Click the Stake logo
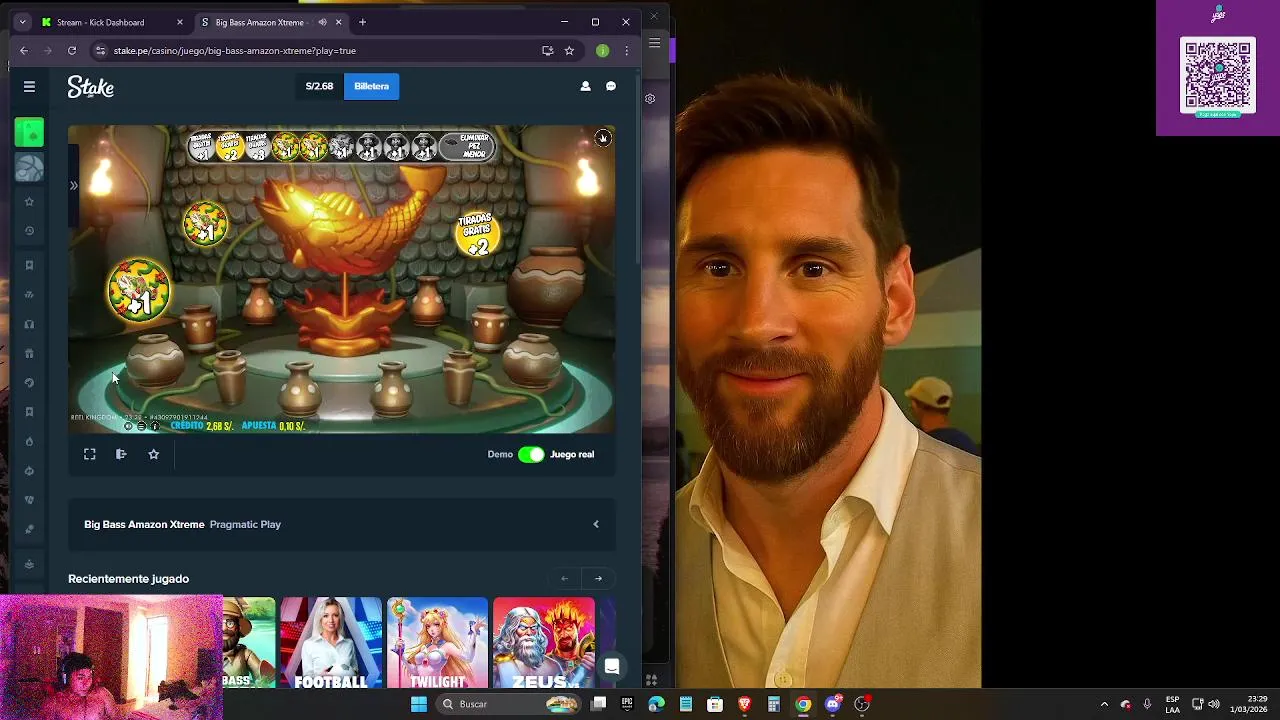The height and width of the screenshot is (720, 1280). coord(91,87)
